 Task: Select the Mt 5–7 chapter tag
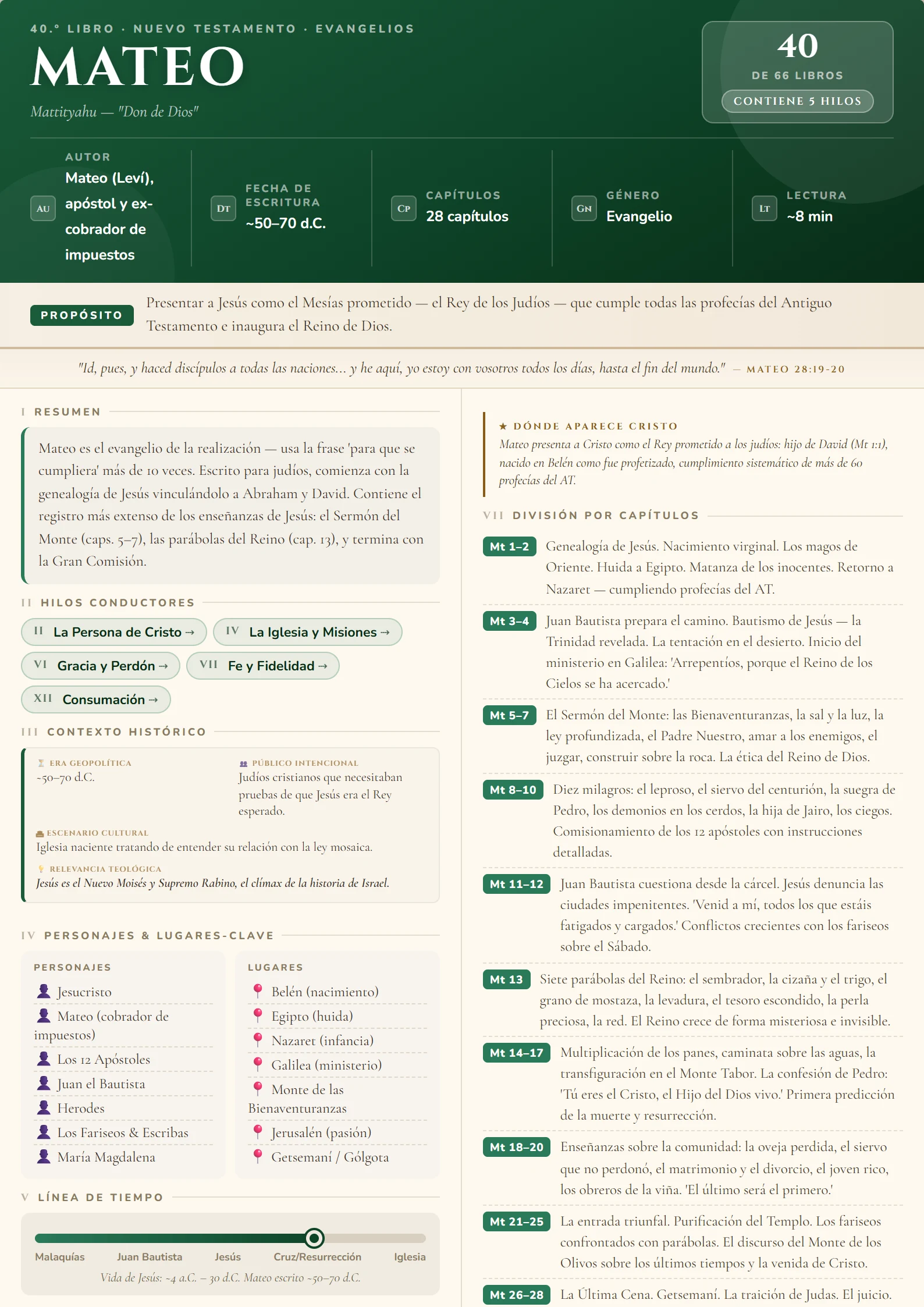pos(510,715)
